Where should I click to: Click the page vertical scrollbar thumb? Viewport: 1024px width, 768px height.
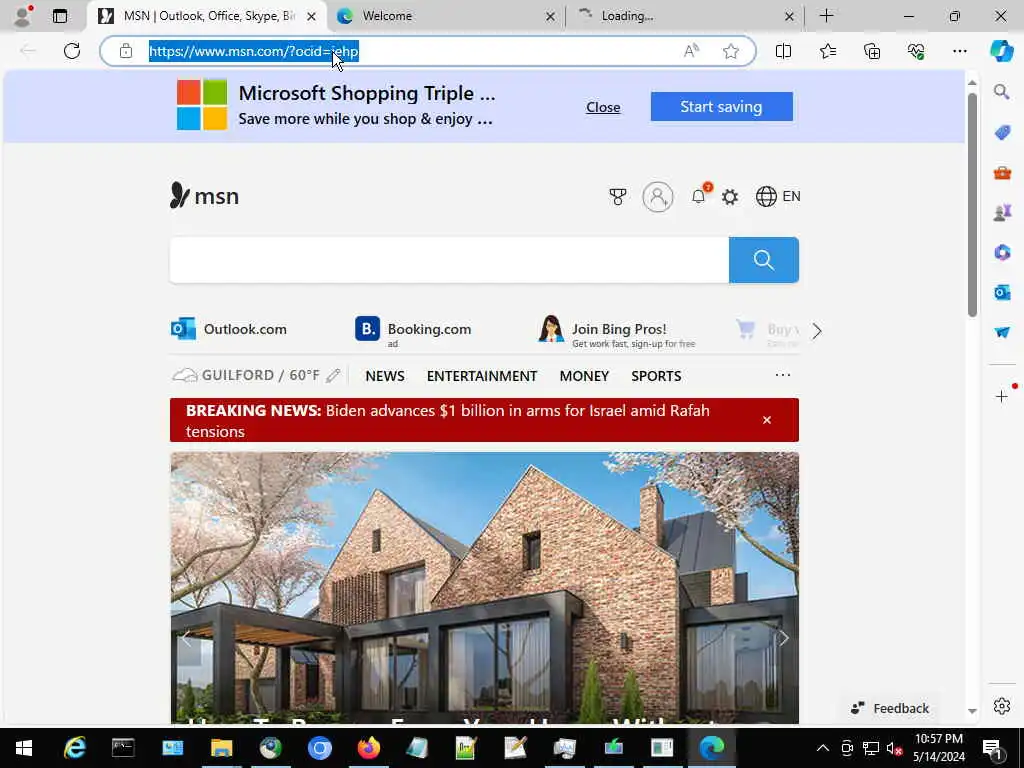click(x=972, y=205)
